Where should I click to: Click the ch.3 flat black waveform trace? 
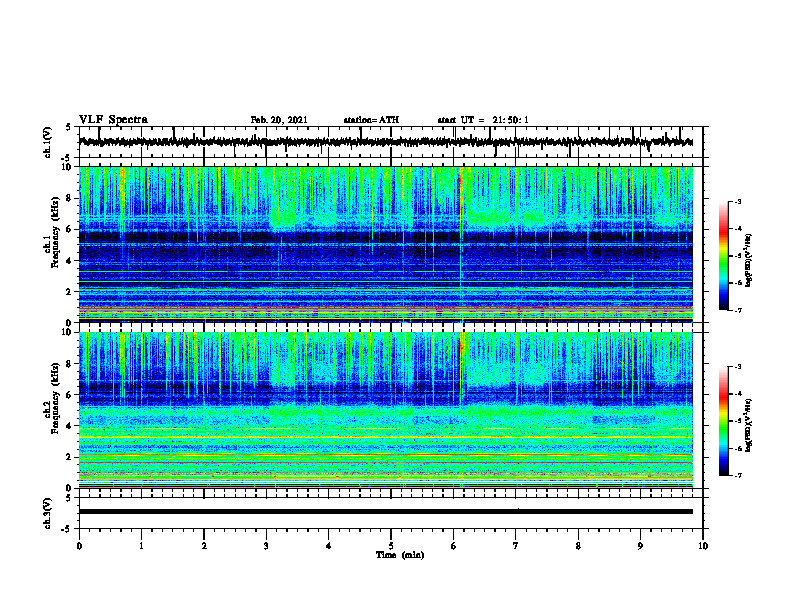[x=386, y=512]
